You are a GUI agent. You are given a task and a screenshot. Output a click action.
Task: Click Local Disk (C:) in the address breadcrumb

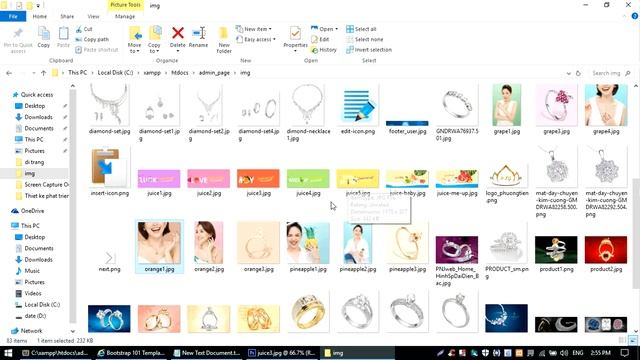click(115, 73)
